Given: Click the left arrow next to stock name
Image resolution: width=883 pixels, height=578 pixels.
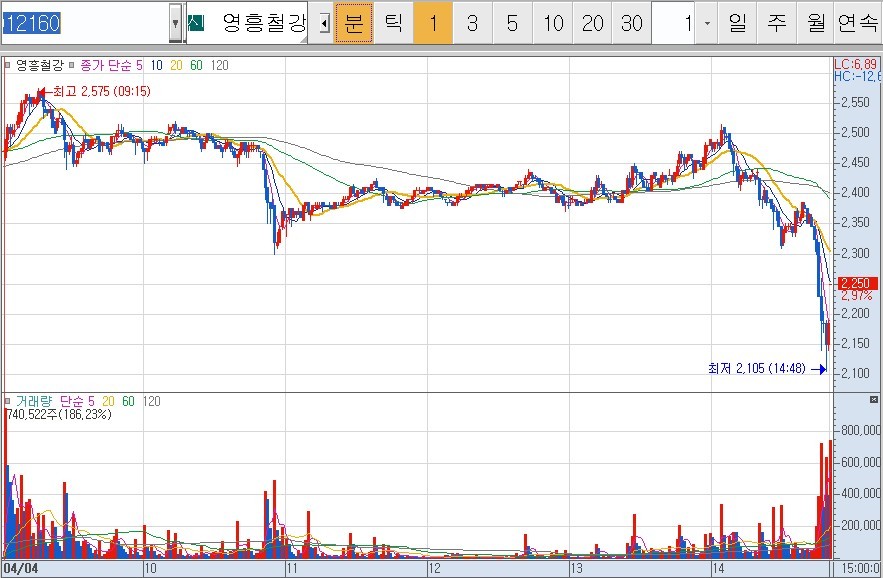Looking at the screenshot, I should point(323,24).
